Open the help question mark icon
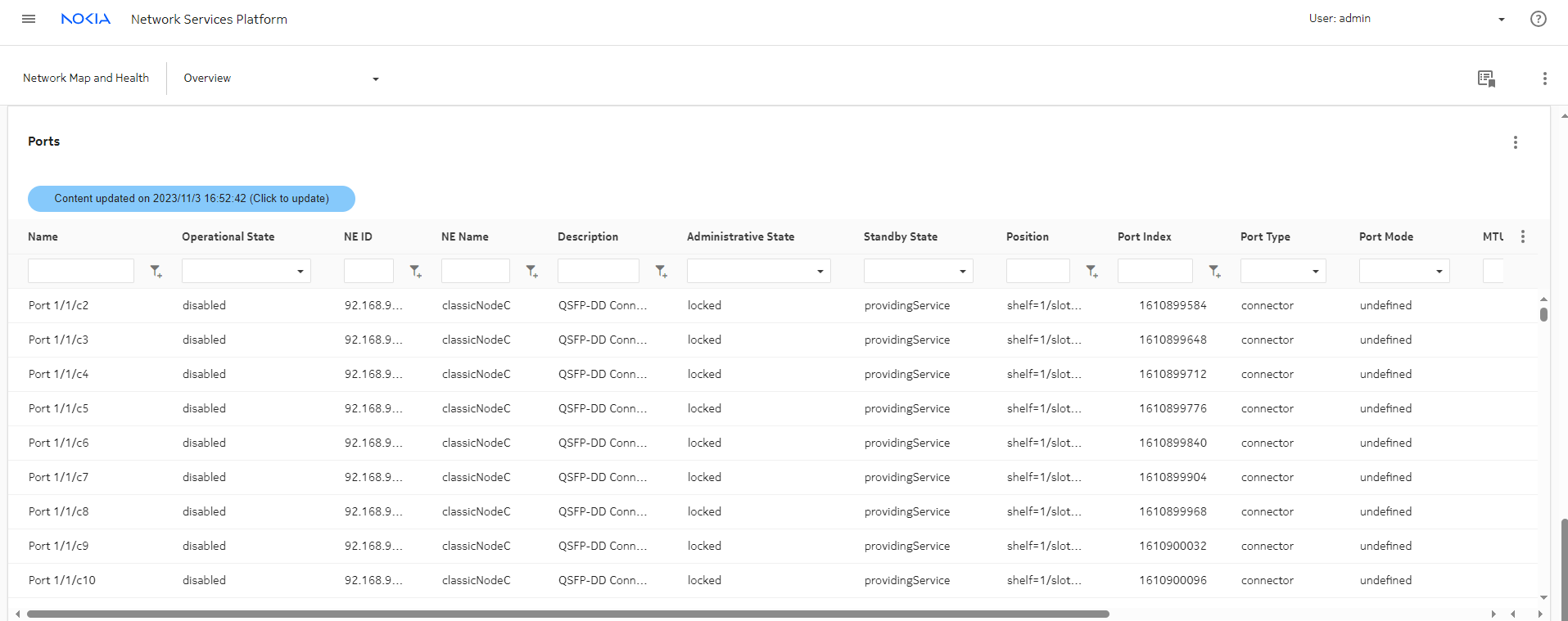This screenshot has width=1568, height=621. pos(1538,19)
